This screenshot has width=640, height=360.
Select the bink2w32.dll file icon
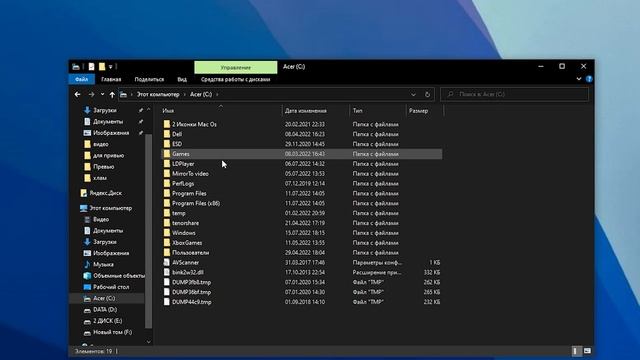point(167,272)
